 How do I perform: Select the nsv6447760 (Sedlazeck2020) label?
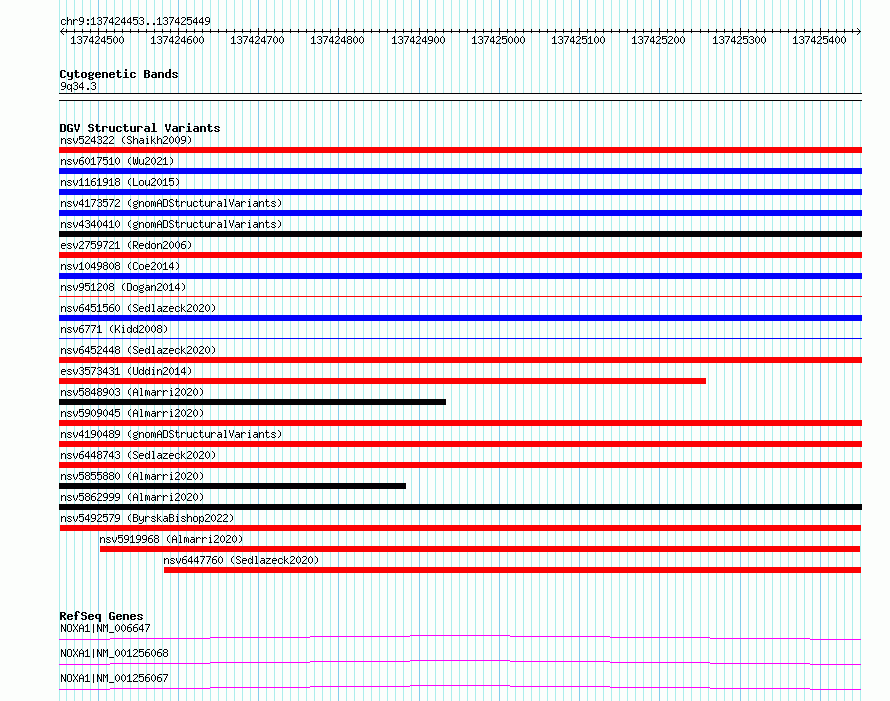[x=241, y=560]
